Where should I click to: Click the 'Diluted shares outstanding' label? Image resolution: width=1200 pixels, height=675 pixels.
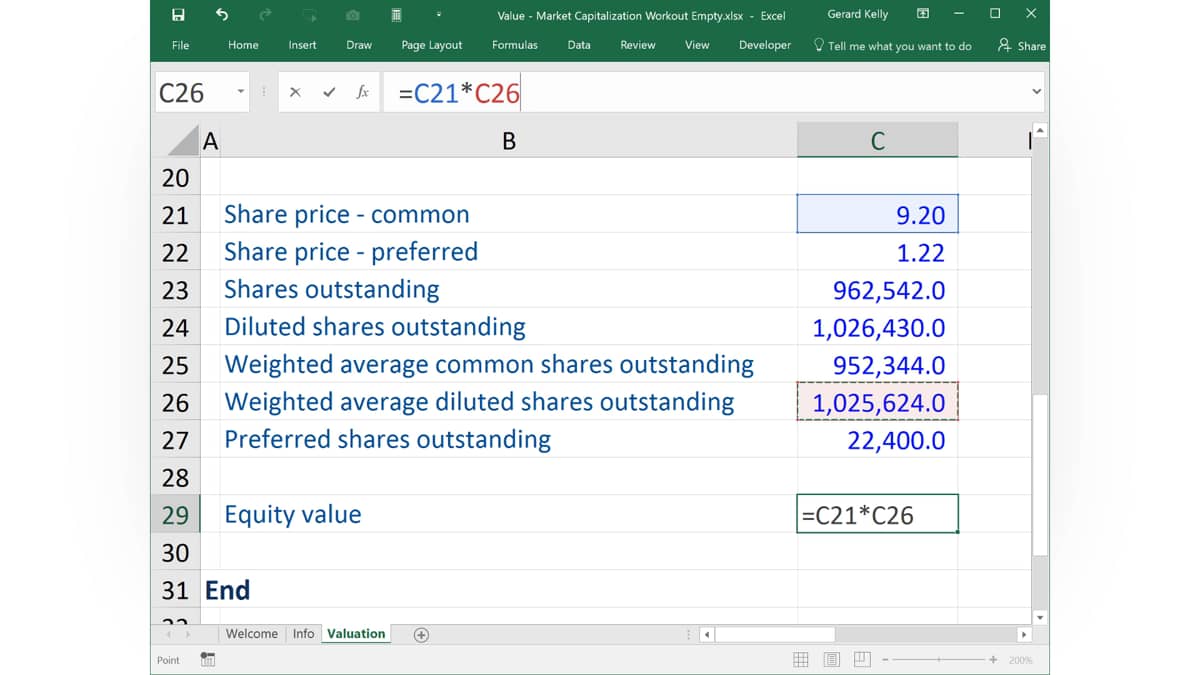click(x=374, y=327)
